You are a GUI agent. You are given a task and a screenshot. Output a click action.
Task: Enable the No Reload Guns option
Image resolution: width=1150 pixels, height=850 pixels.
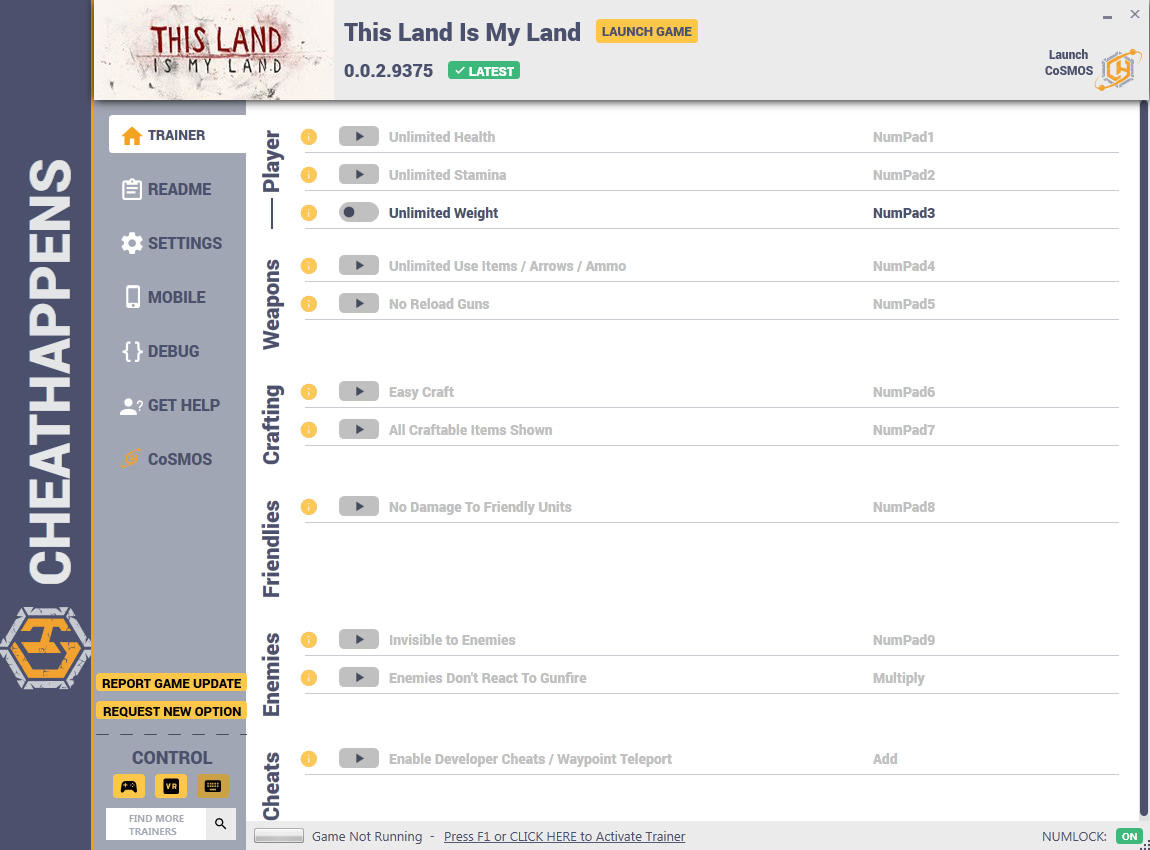click(x=359, y=304)
